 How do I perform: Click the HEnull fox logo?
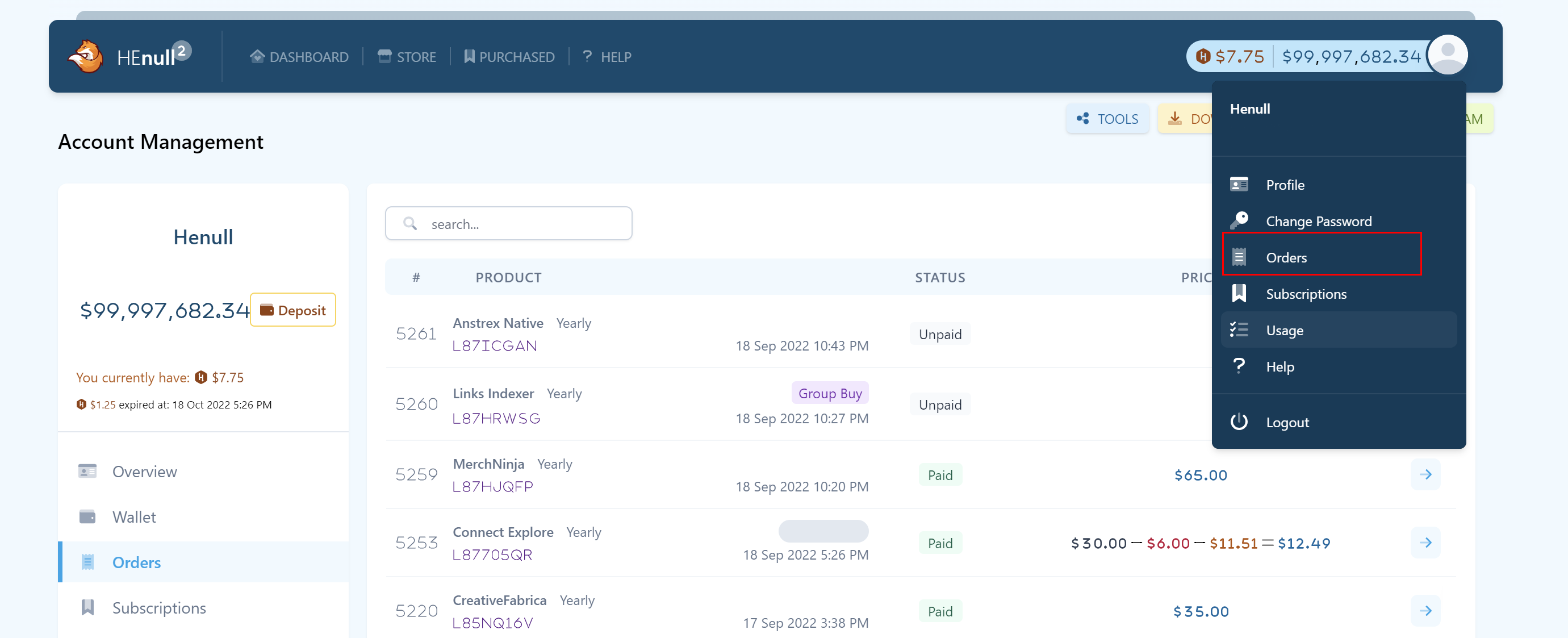[x=85, y=57]
